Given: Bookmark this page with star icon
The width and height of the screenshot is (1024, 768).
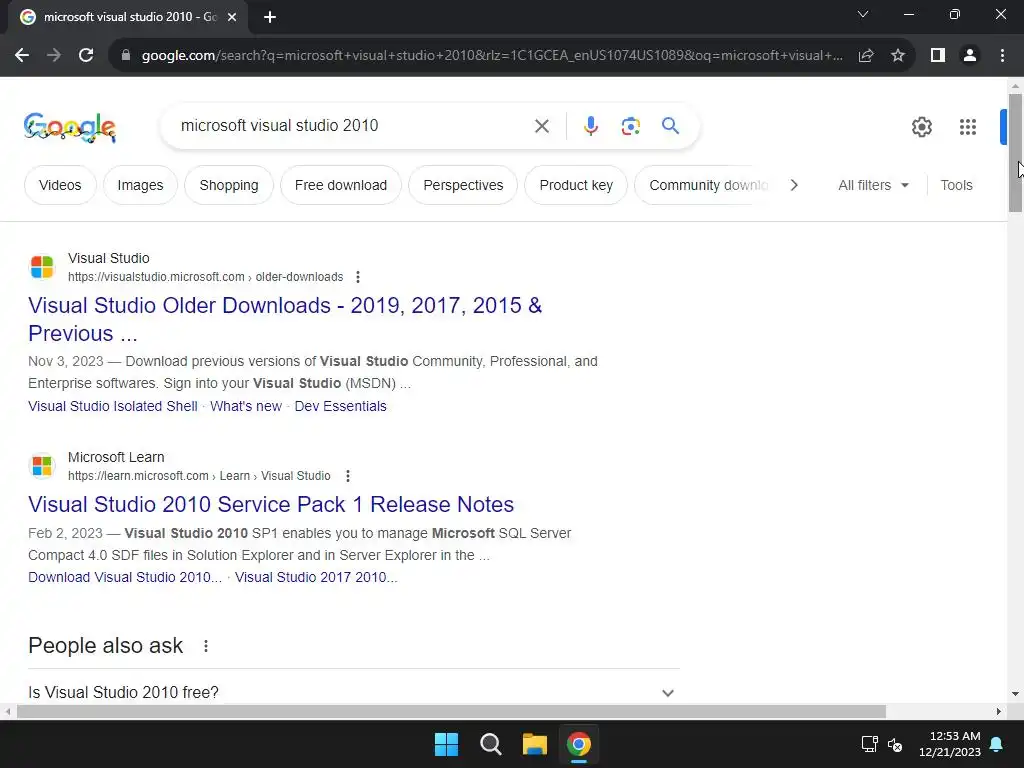Looking at the screenshot, I should coord(898,56).
